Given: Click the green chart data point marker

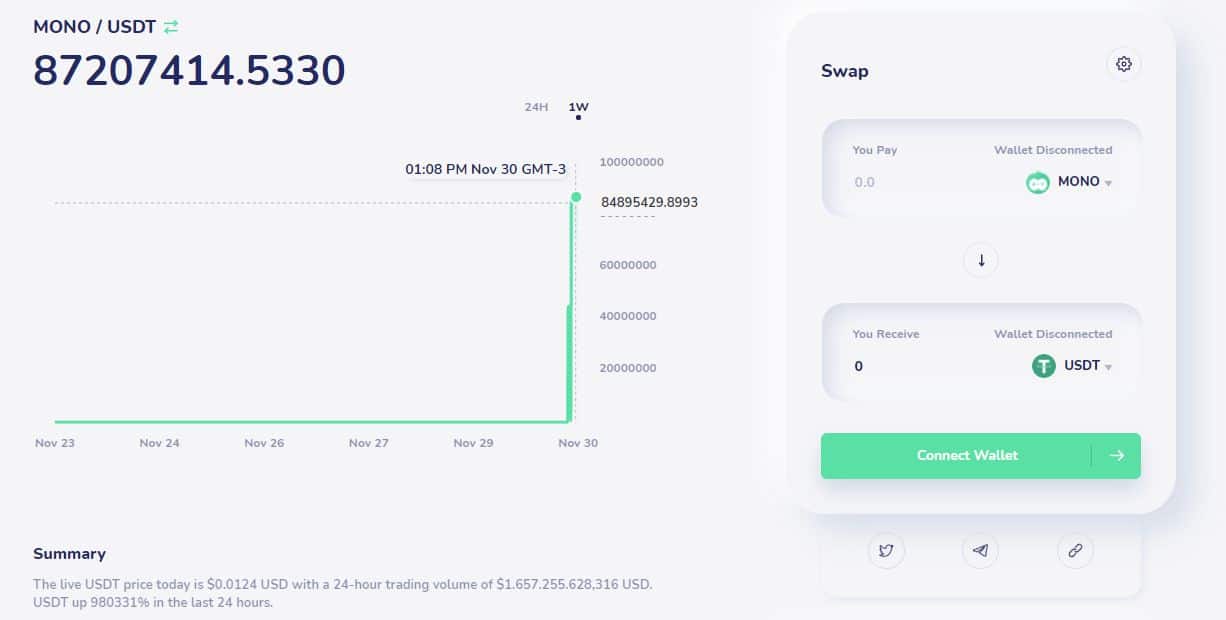Looking at the screenshot, I should pos(575,197).
